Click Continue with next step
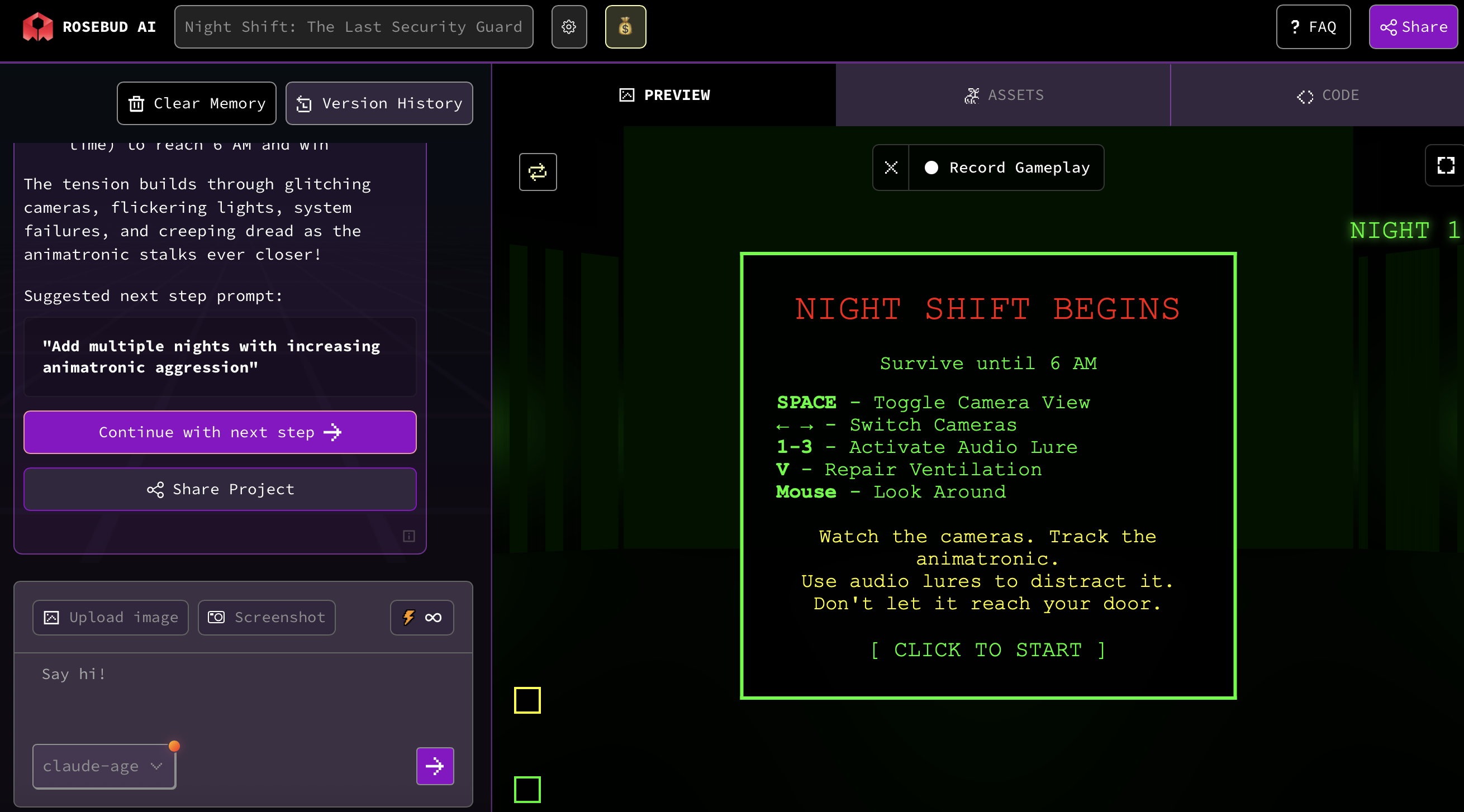The width and height of the screenshot is (1464, 812). pos(220,432)
